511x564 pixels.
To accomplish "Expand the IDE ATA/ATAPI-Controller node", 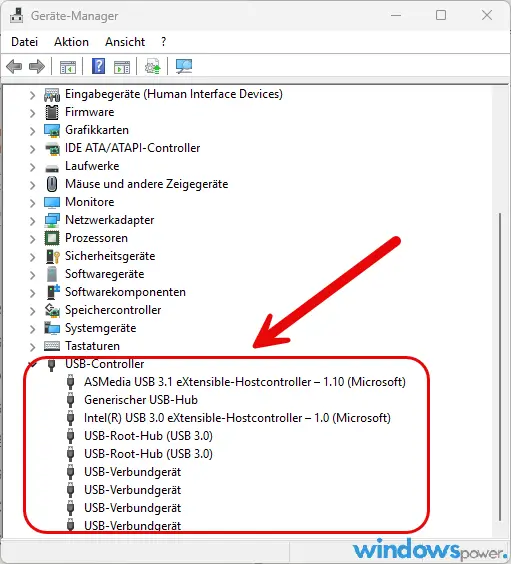I will pyautogui.click(x=32, y=149).
